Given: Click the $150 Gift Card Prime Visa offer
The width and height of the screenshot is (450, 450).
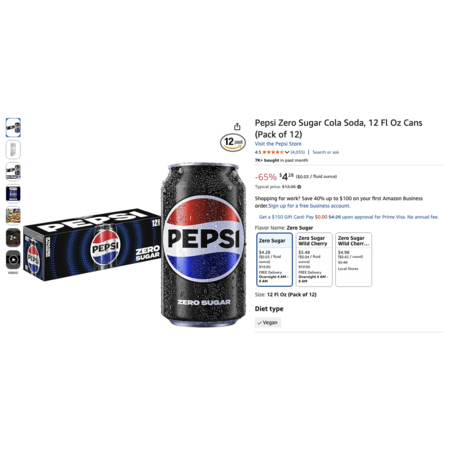Looking at the screenshot, I should point(349,217).
